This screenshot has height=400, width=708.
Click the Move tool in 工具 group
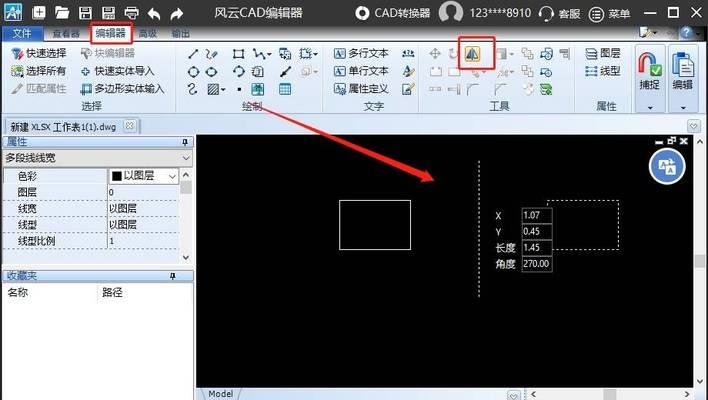[435, 53]
